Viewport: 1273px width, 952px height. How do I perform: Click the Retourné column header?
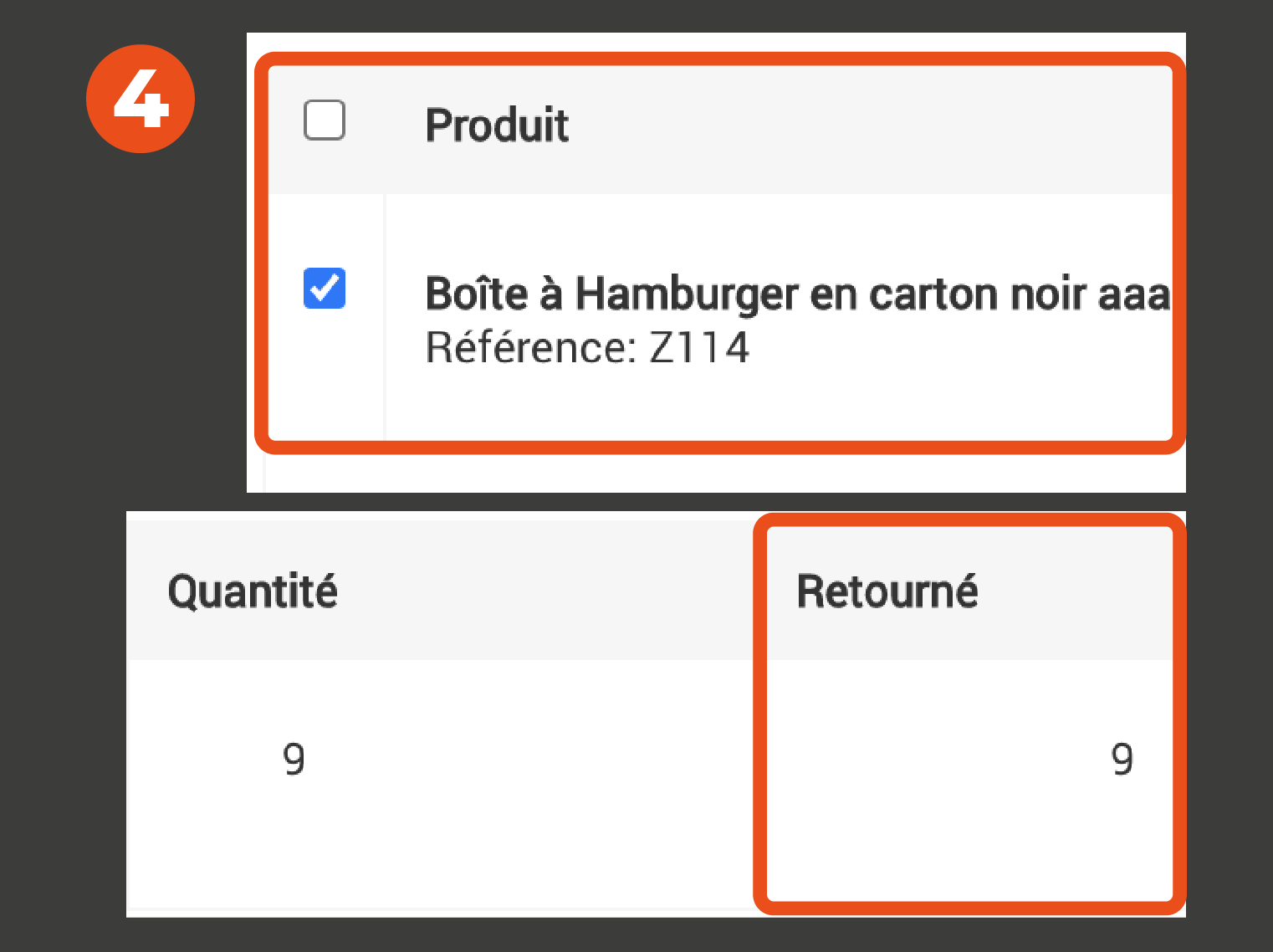pos(887,591)
